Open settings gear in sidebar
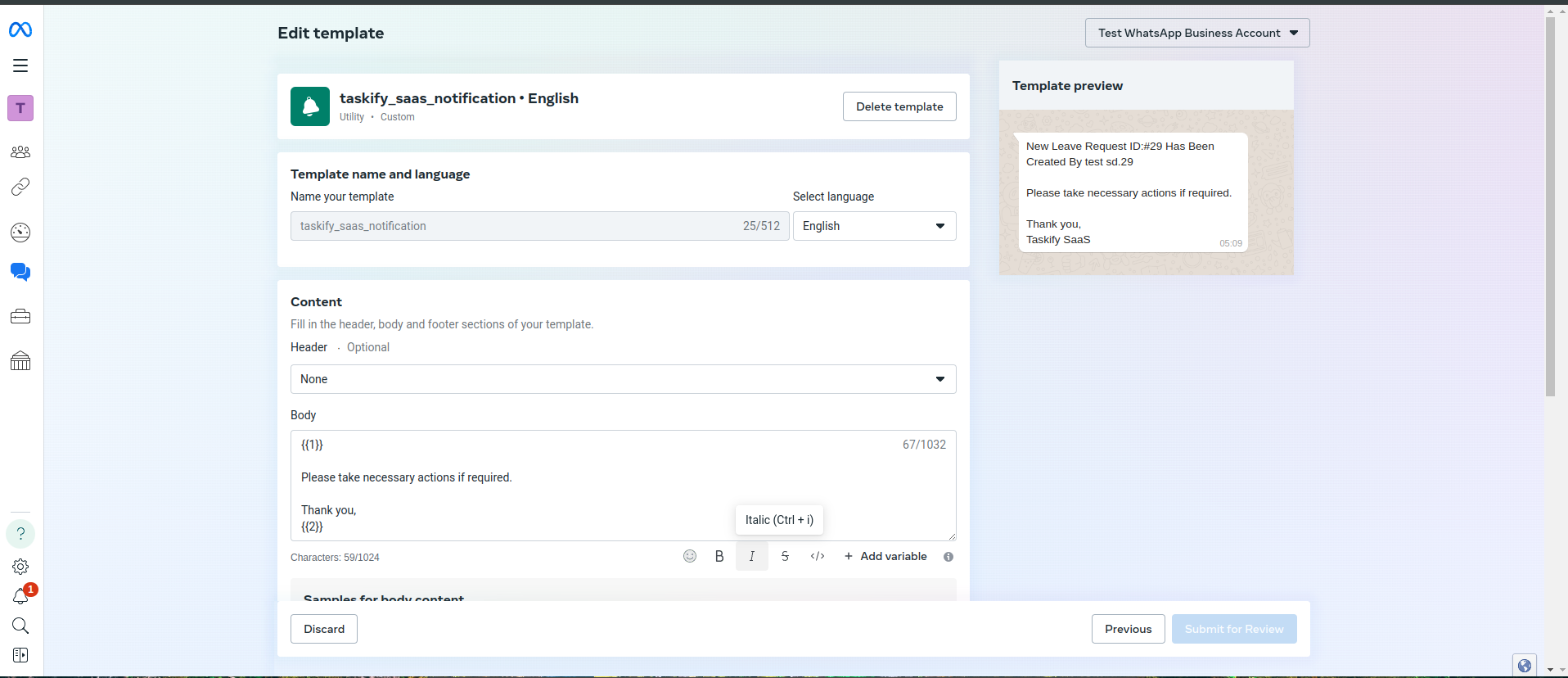Image resolution: width=1568 pixels, height=678 pixels. tap(20, 567)
